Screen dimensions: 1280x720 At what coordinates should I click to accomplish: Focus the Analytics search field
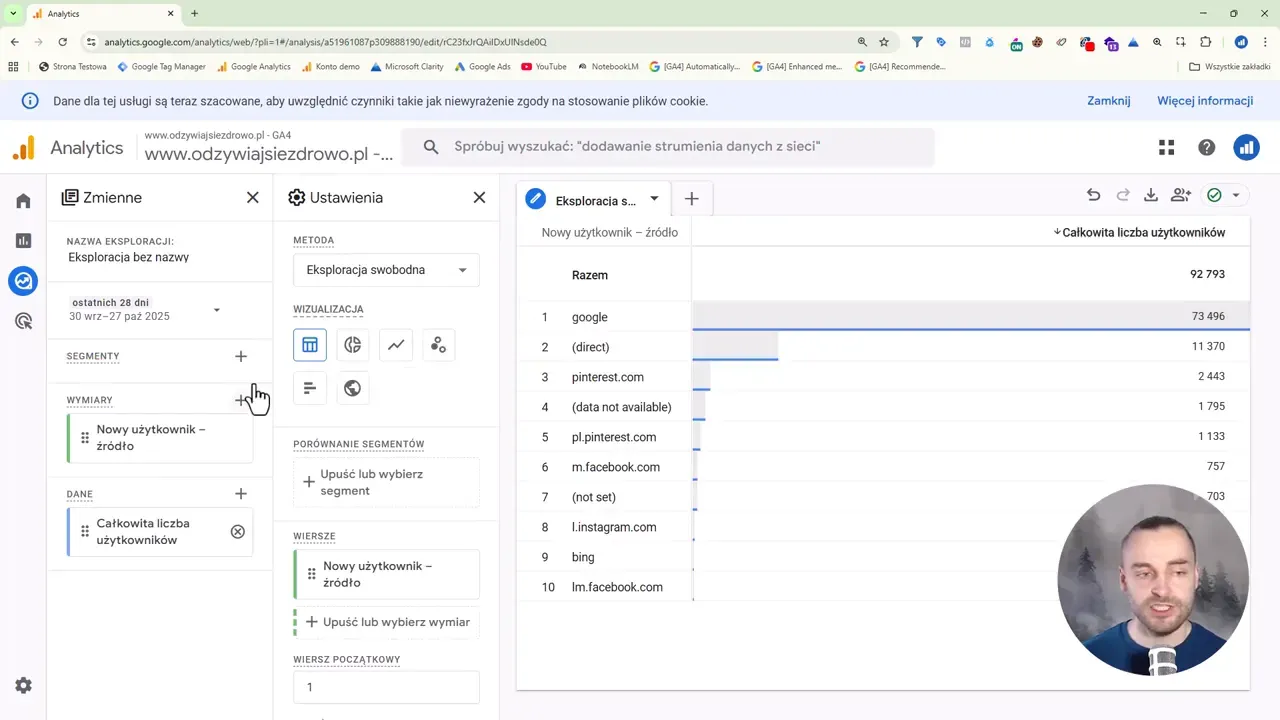[668, 147]
